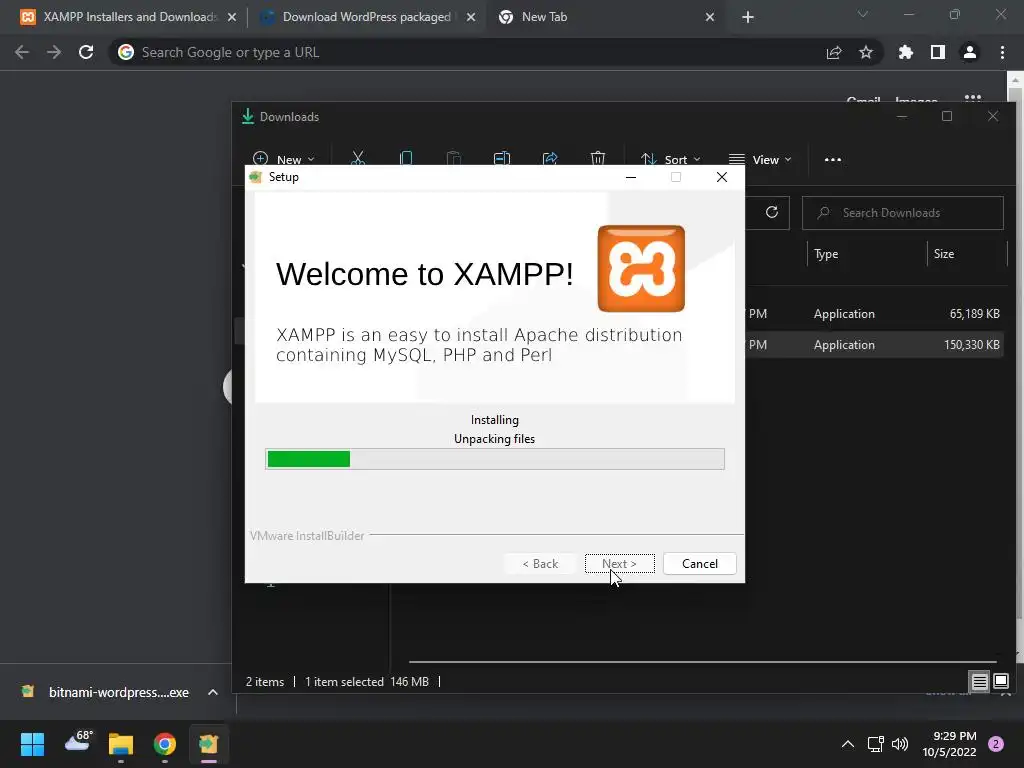Switch to Download WordPress packaged tab
The height and width of the screenshot is (768, 1024).
(x=366, y=17)
